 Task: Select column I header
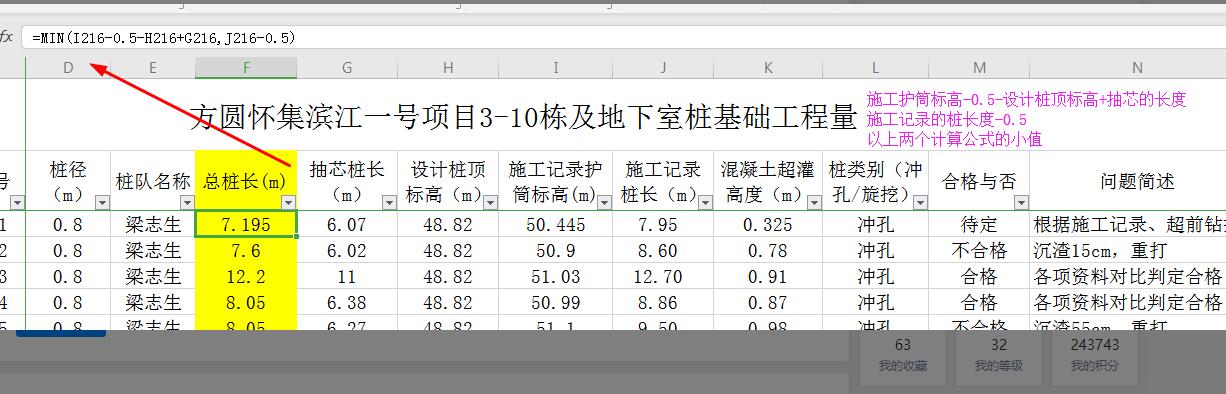pos(556,67)
